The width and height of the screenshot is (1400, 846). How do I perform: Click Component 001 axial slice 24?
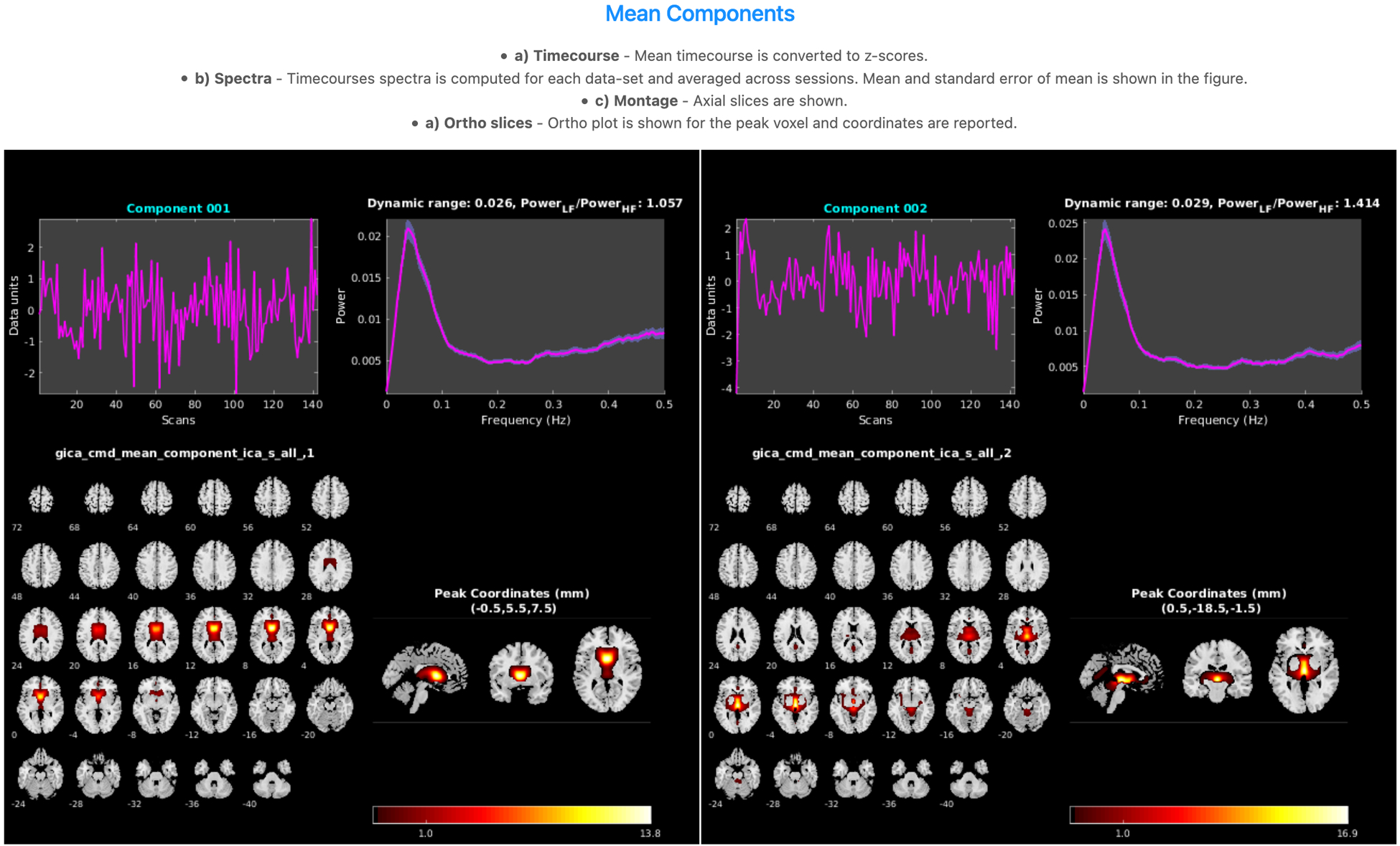(x=41, y=634)
